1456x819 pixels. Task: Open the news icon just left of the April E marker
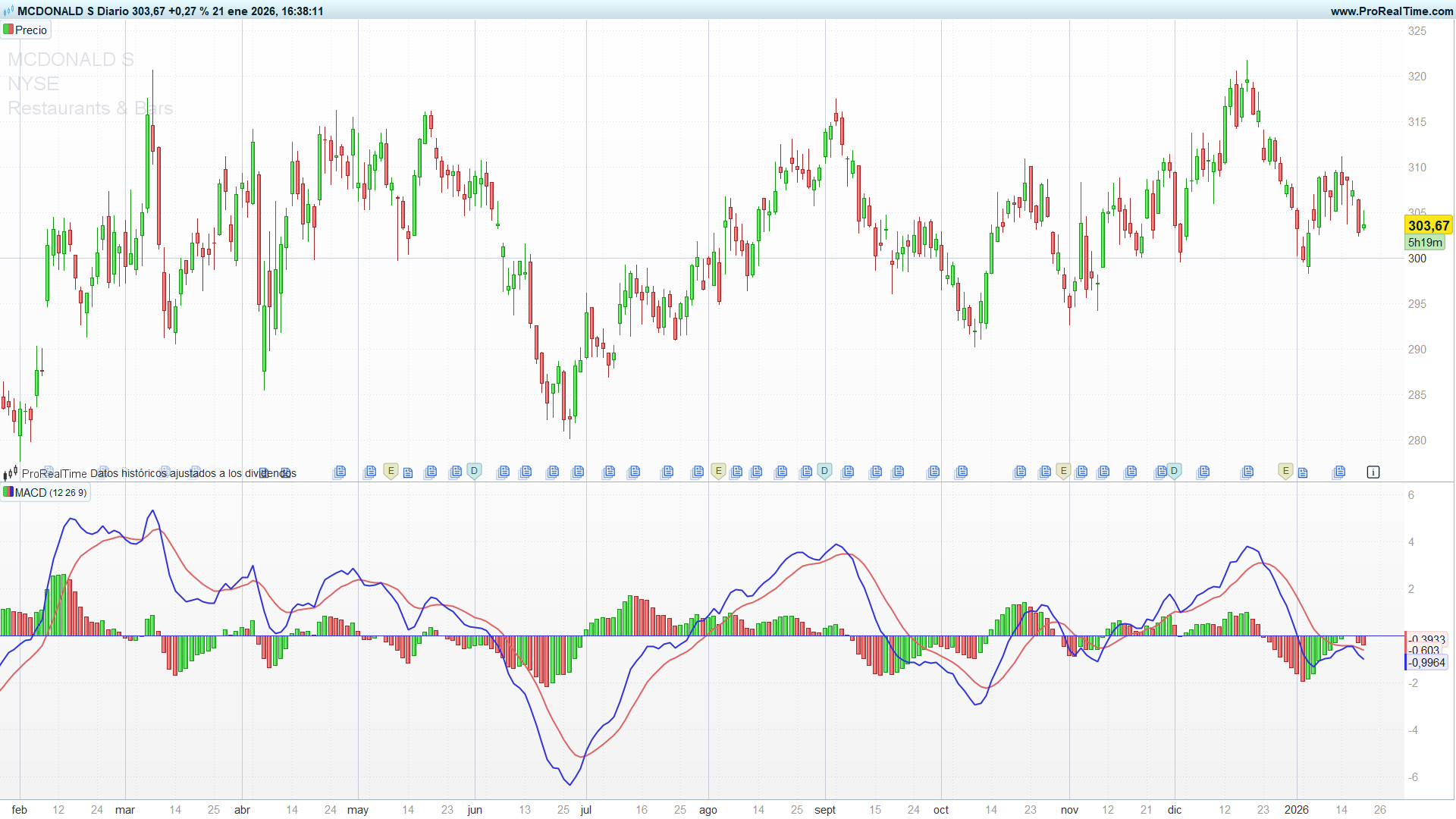pyautogui.click(x=370, y=472)
